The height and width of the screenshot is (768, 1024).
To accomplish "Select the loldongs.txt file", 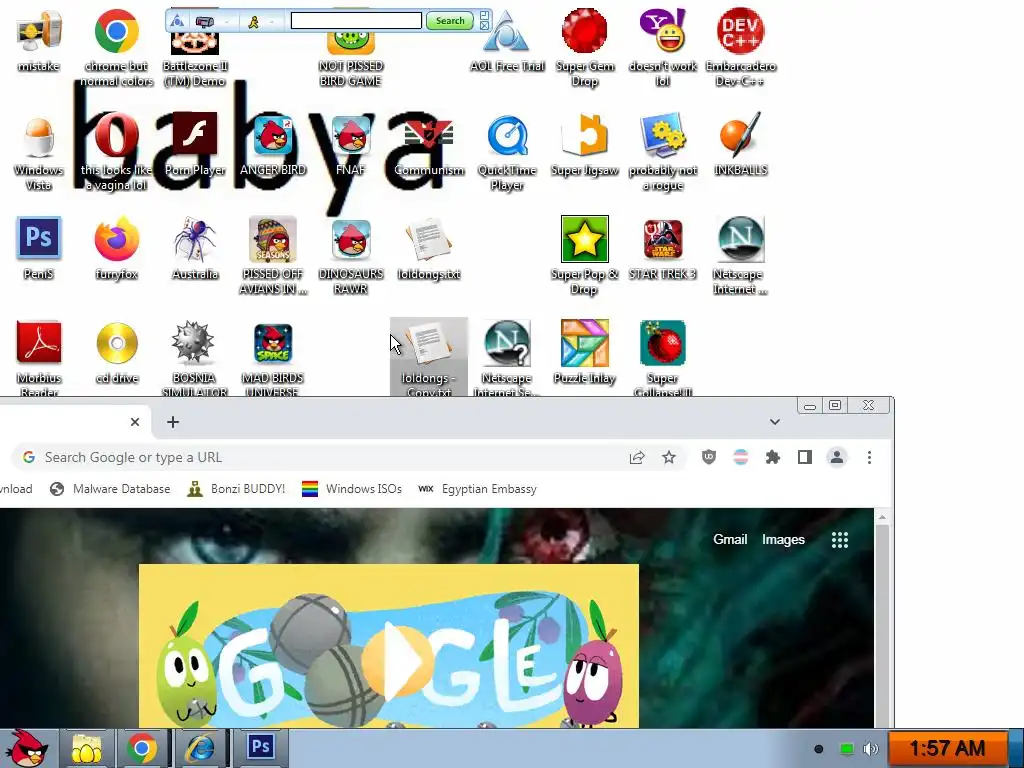I will point(429,249).
